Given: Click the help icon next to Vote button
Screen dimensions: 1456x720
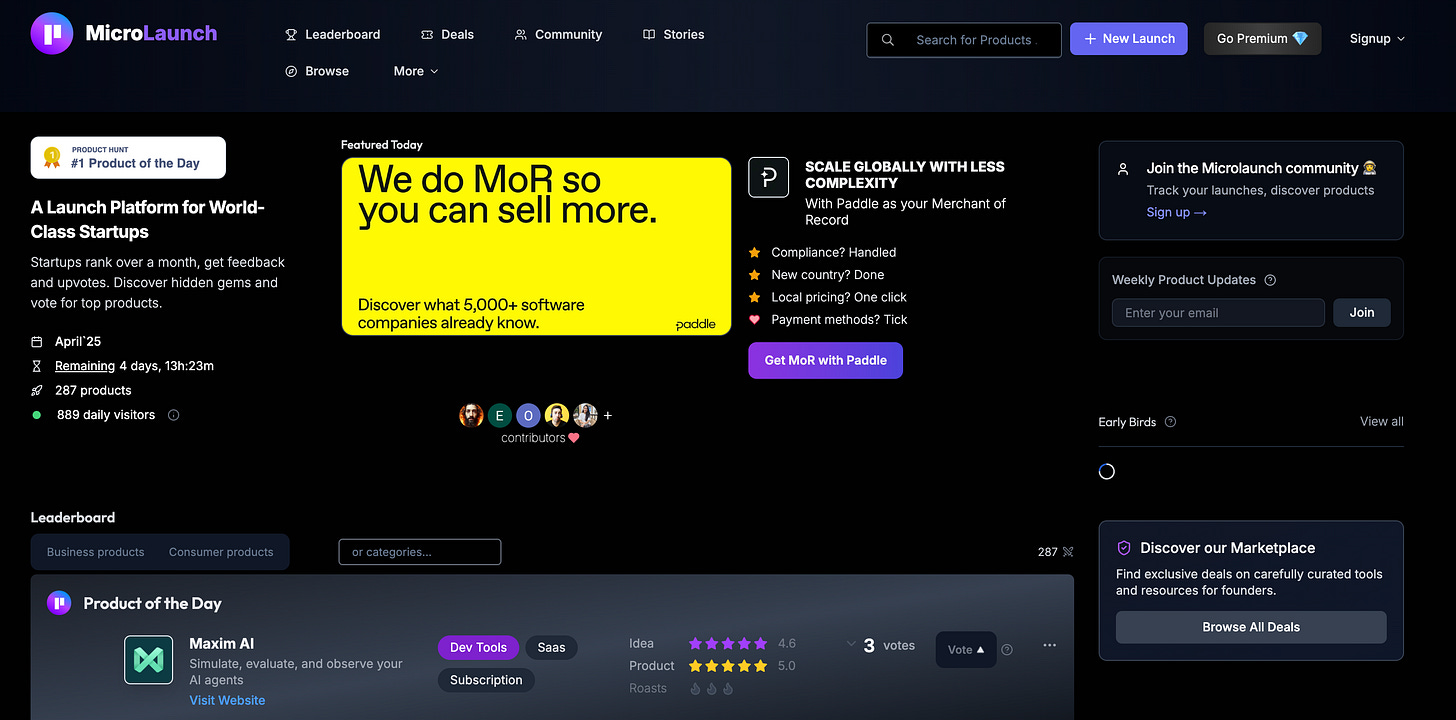Looking at the screenshot, I should (1007, 650).
